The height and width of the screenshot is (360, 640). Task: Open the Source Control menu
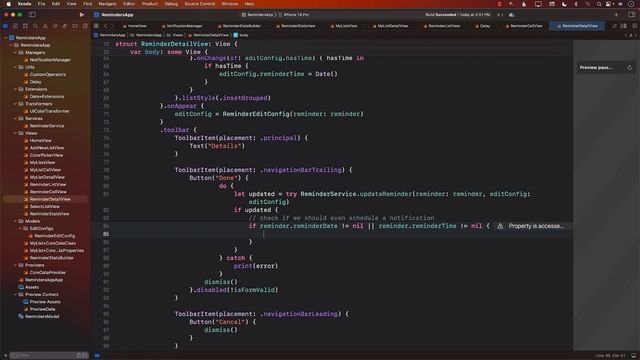coord(200,4)
